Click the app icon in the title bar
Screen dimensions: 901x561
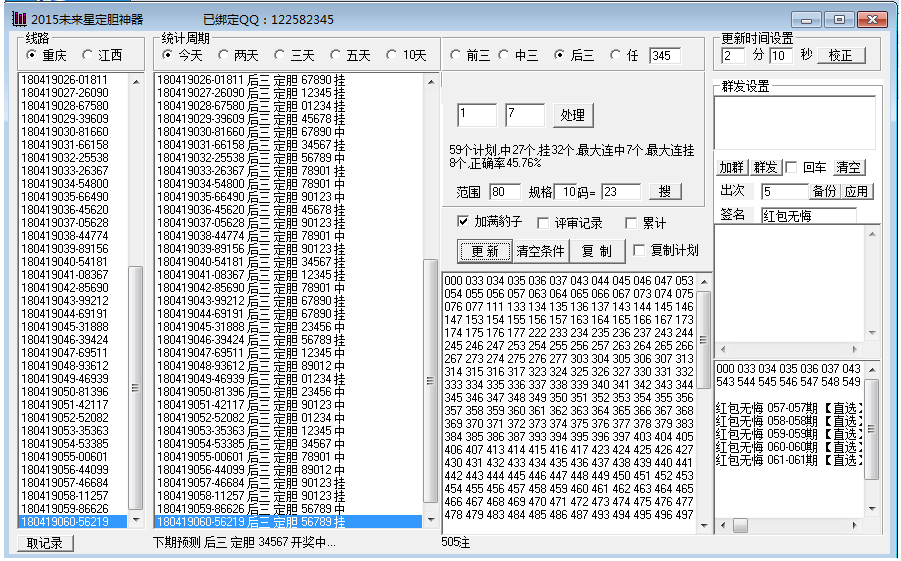(18, 19)
